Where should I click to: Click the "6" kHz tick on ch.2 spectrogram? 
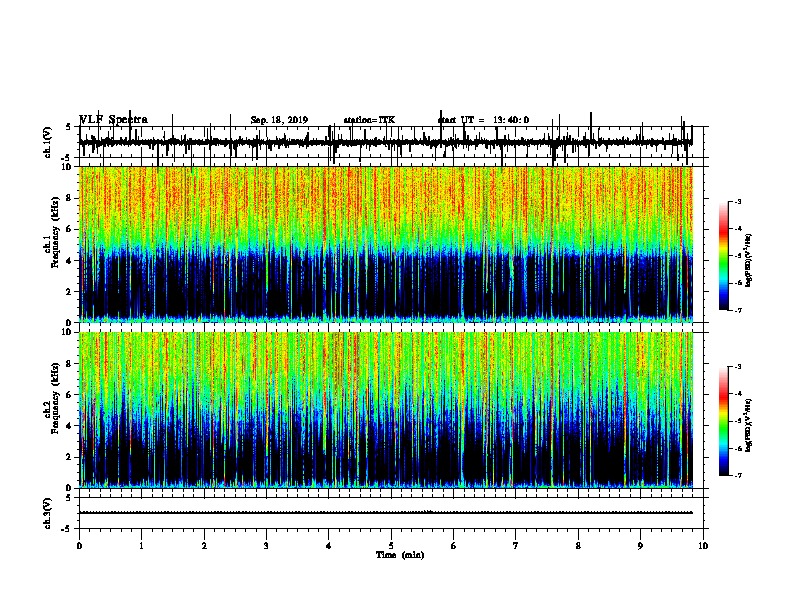click(71, 394)
